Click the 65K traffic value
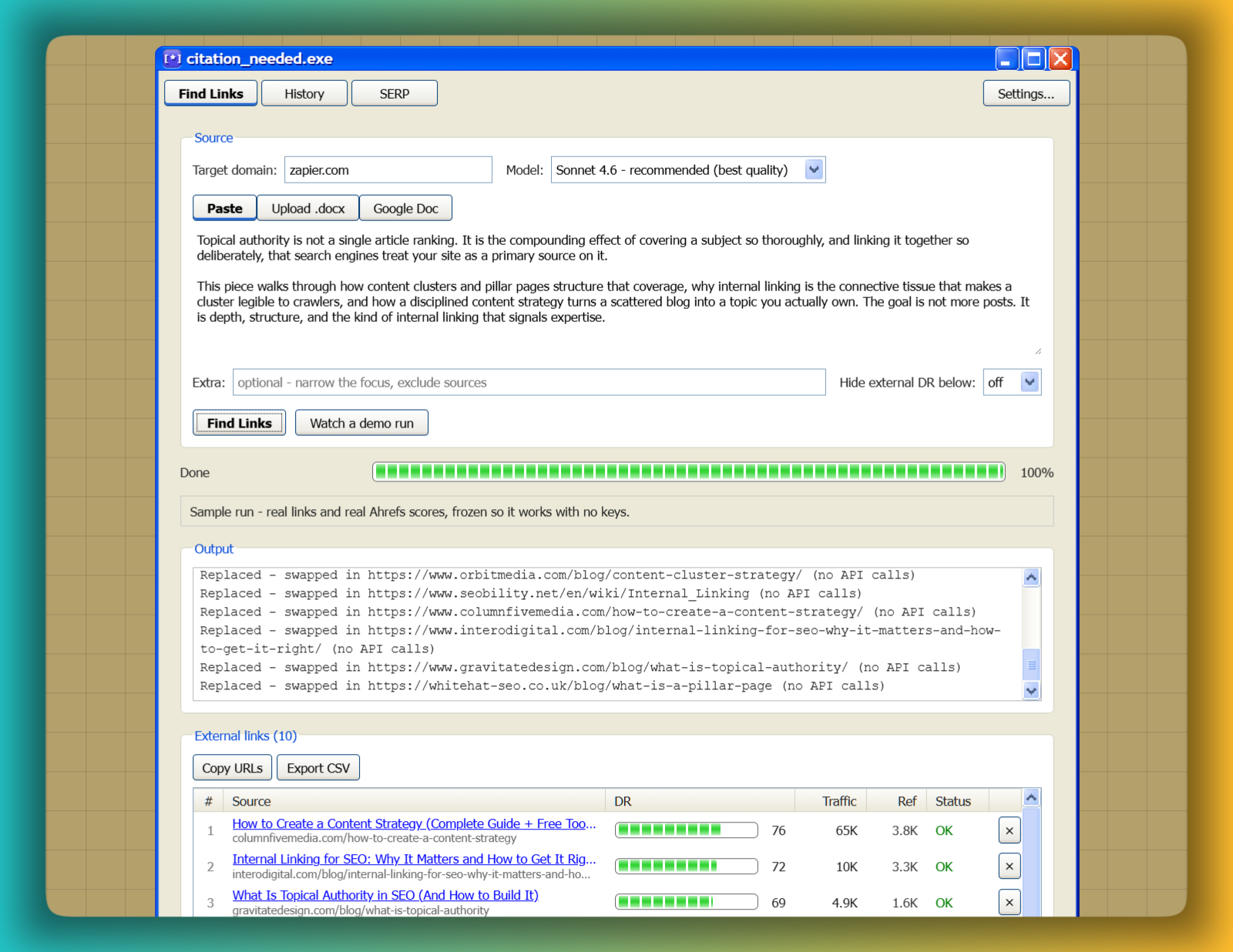 click(847, 830)
